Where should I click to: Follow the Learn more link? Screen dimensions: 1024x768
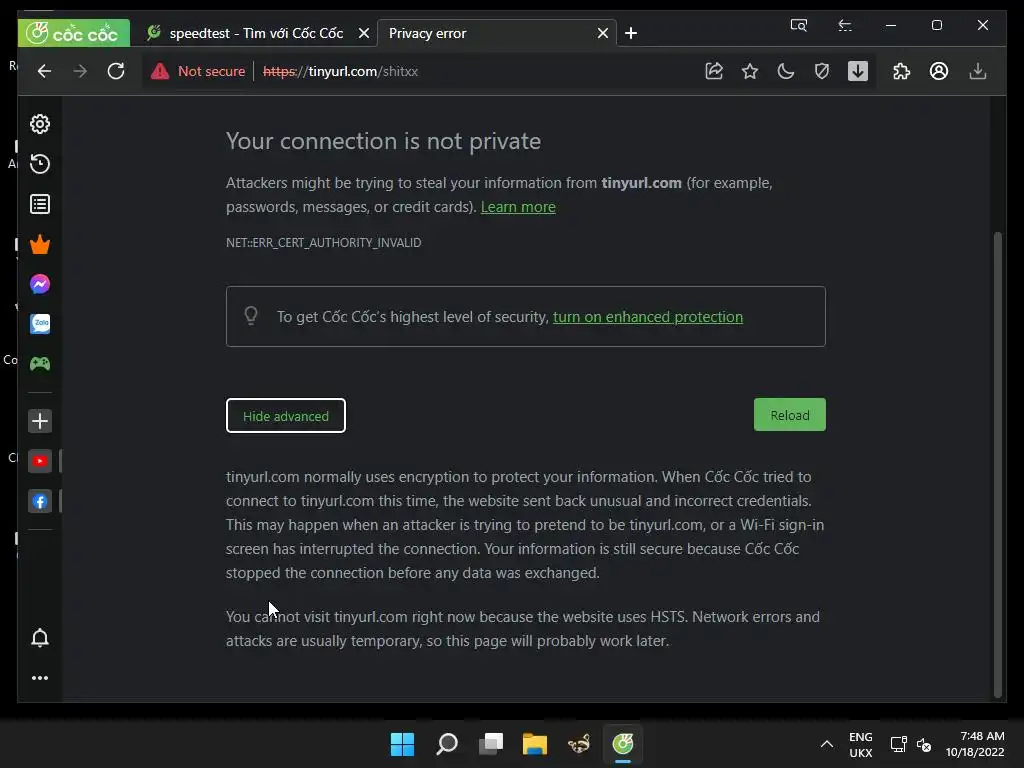click(x=518, y=207)
